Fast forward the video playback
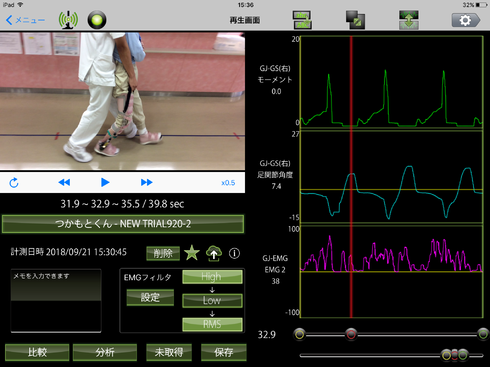Viewport: 490px width, 367px height. tap(146, 182)
